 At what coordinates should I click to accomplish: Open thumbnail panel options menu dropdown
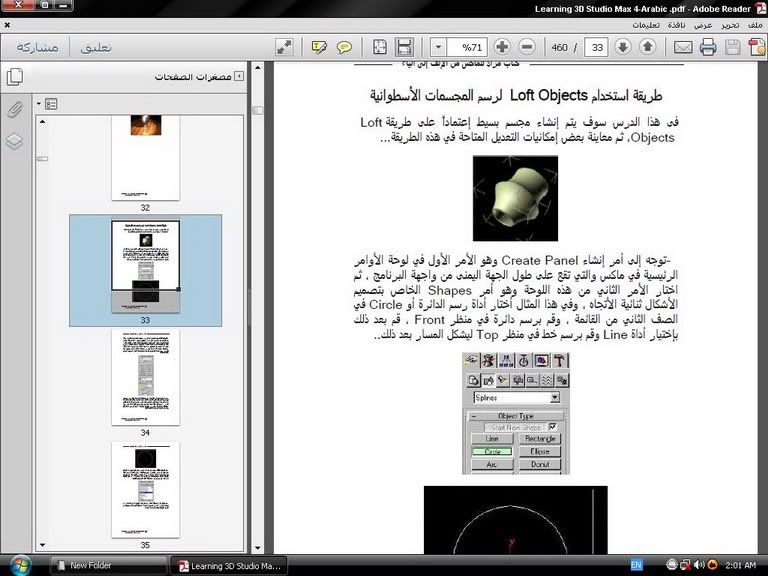(x=48, y=104)
